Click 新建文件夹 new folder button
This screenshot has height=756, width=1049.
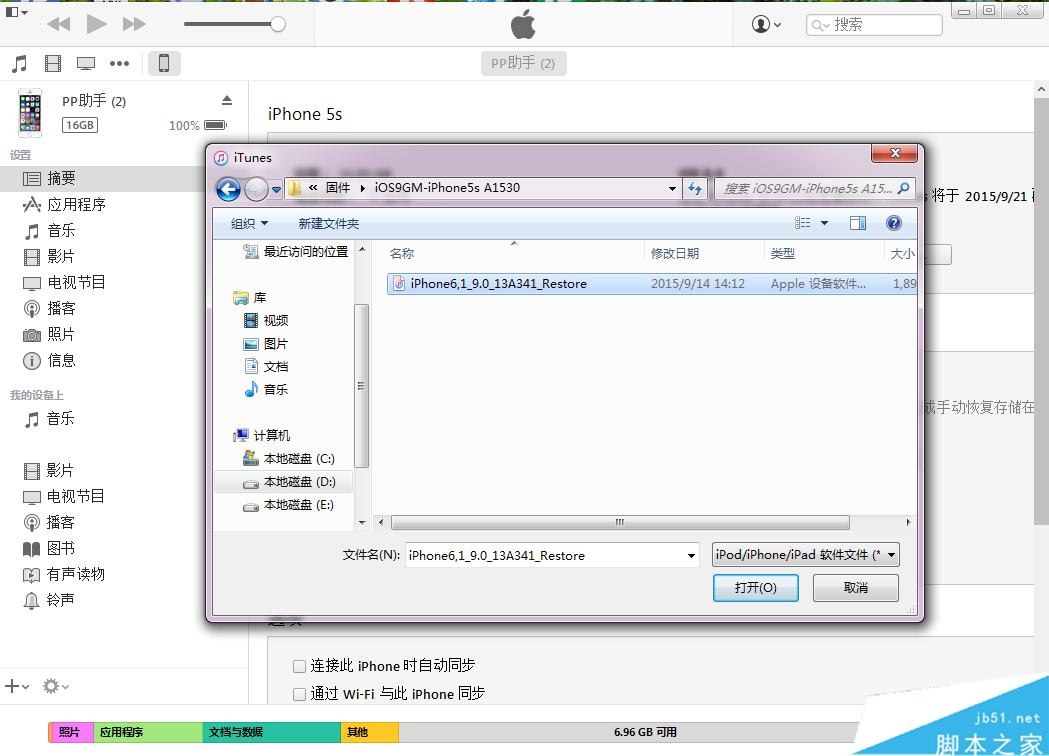(x=328, y=223)
